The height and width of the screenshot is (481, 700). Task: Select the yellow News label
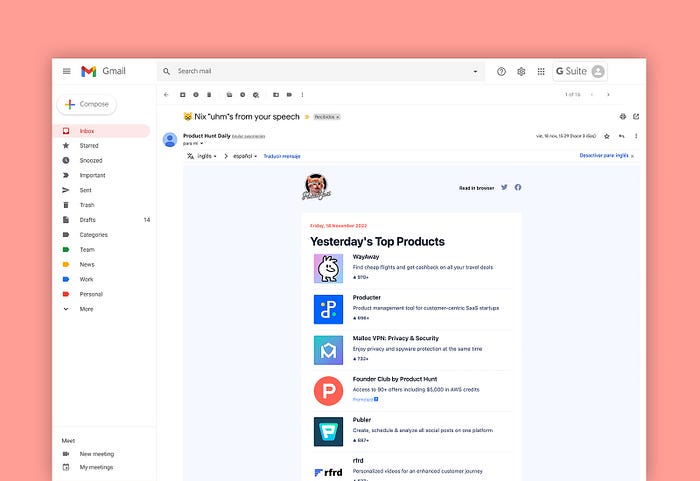(x=87, y=264)
